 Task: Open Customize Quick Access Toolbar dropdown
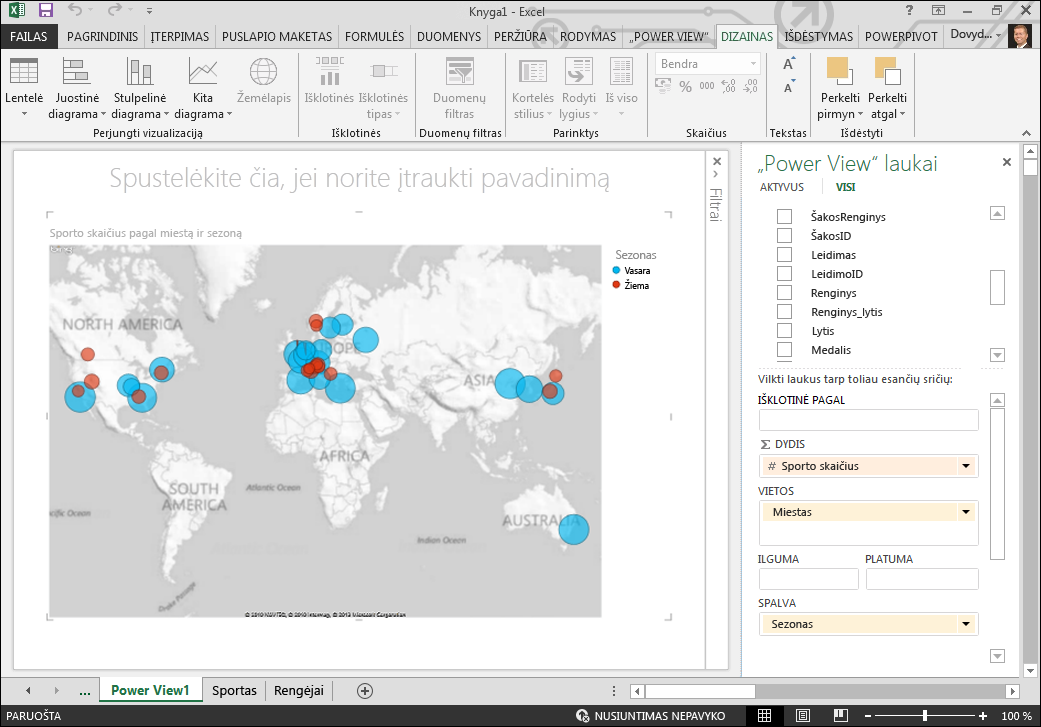coord(149,11)
